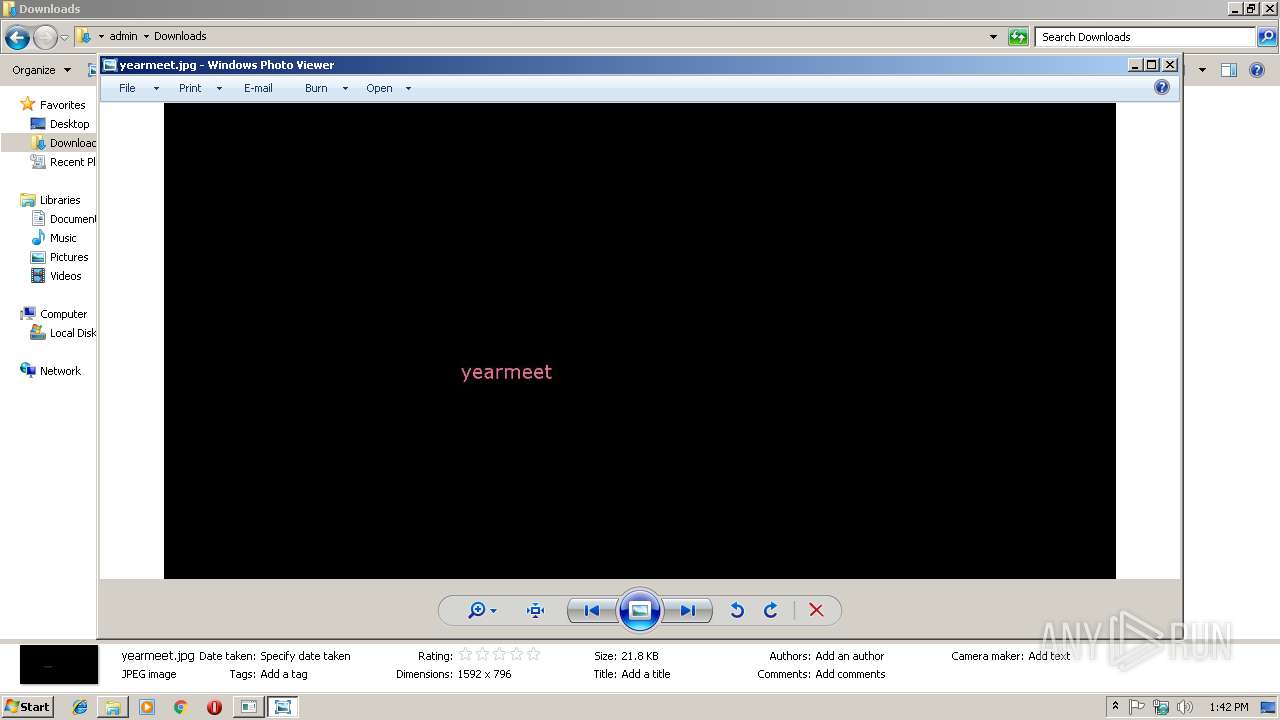Screen dimensions: 1280x720
Task: Click the Back button in Explorer
Action: (17, 38)
